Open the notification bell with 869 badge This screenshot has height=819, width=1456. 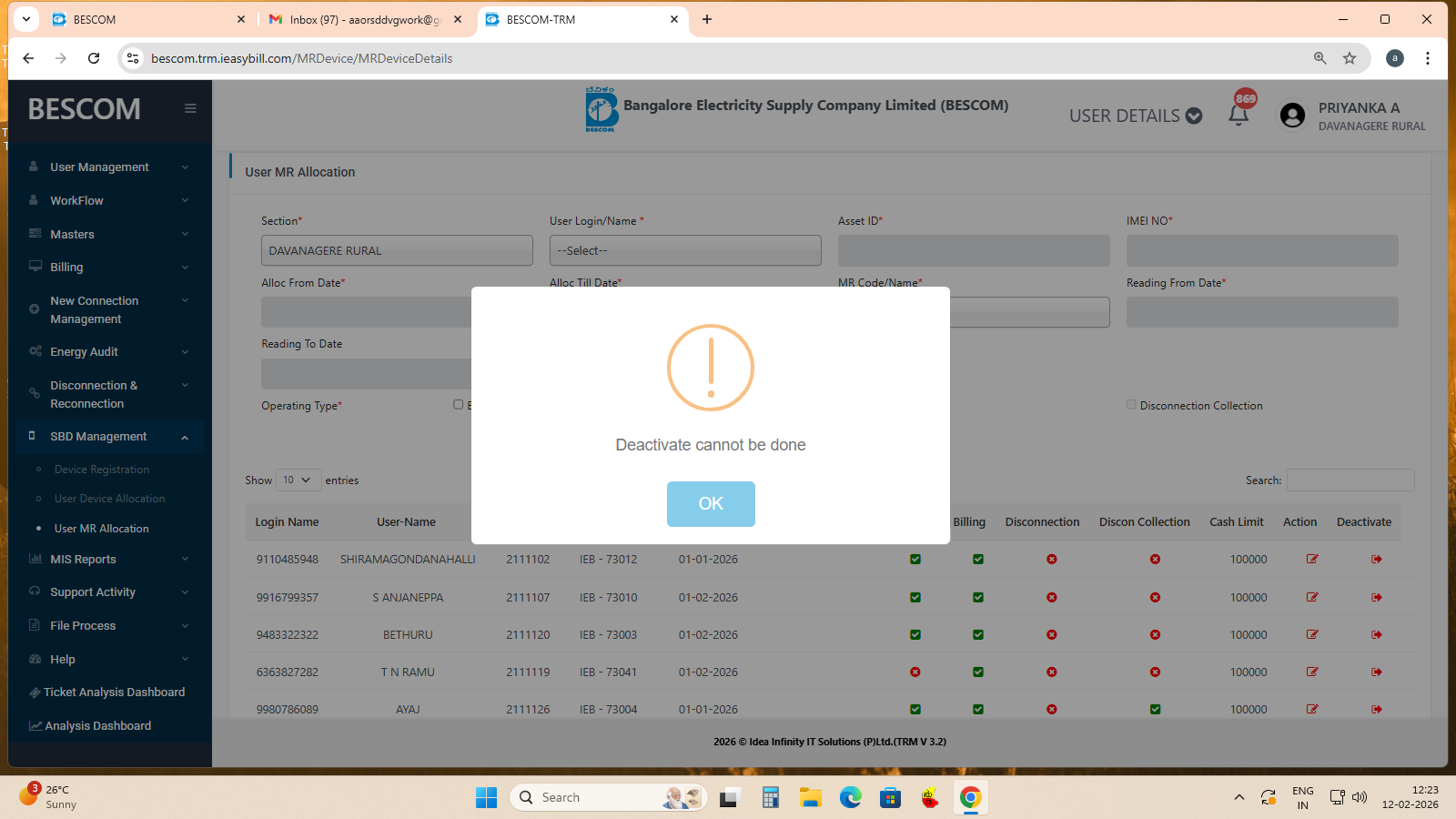click(x=1239, y=115)
